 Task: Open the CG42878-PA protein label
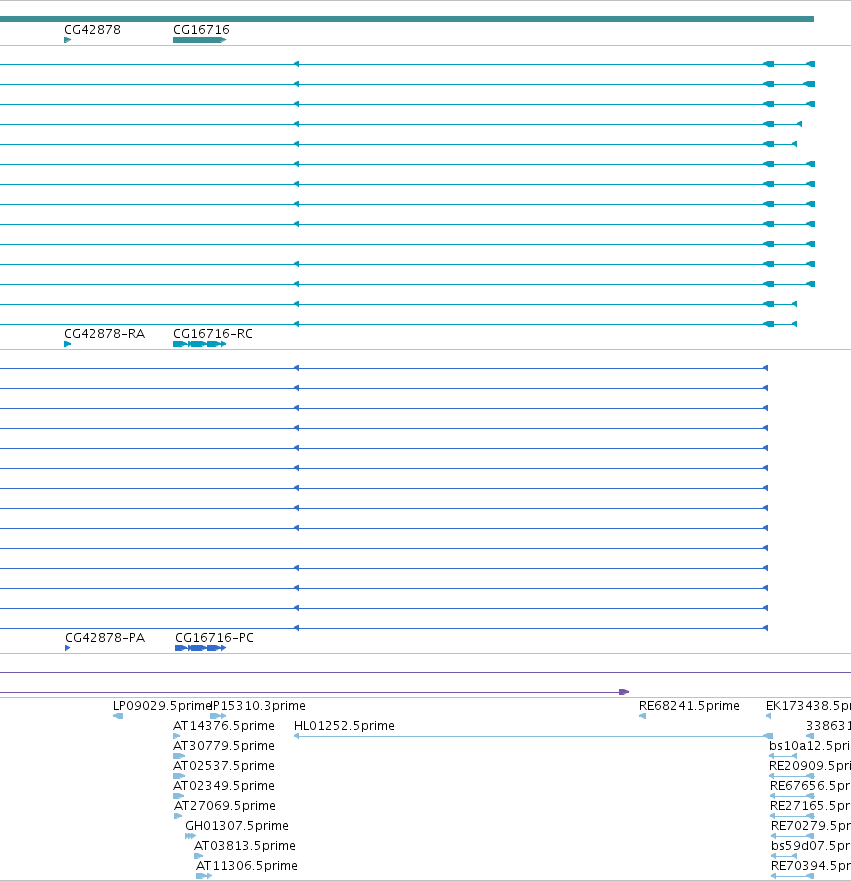coord(105,638)
